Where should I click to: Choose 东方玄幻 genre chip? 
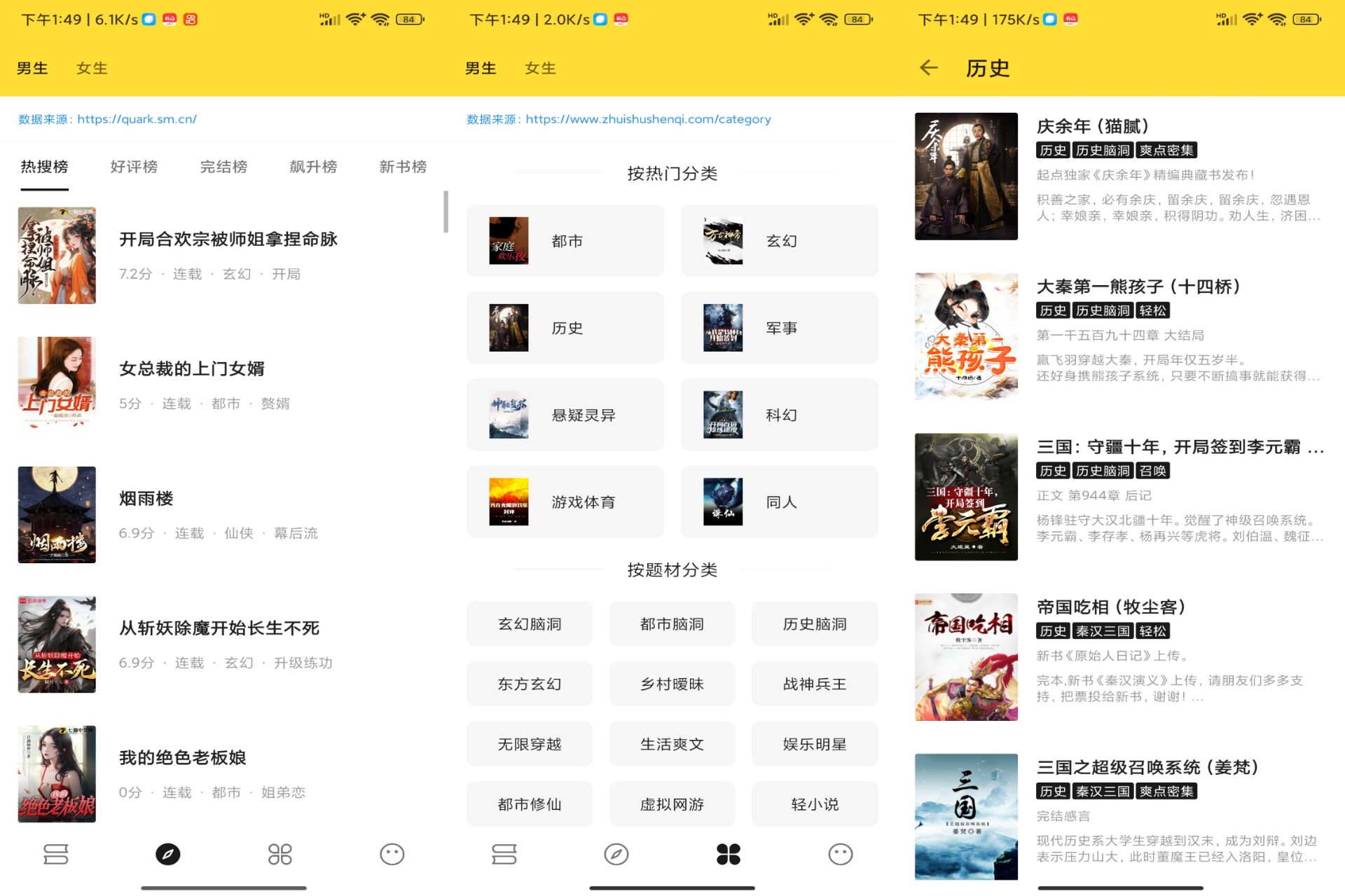pos(530,684)
